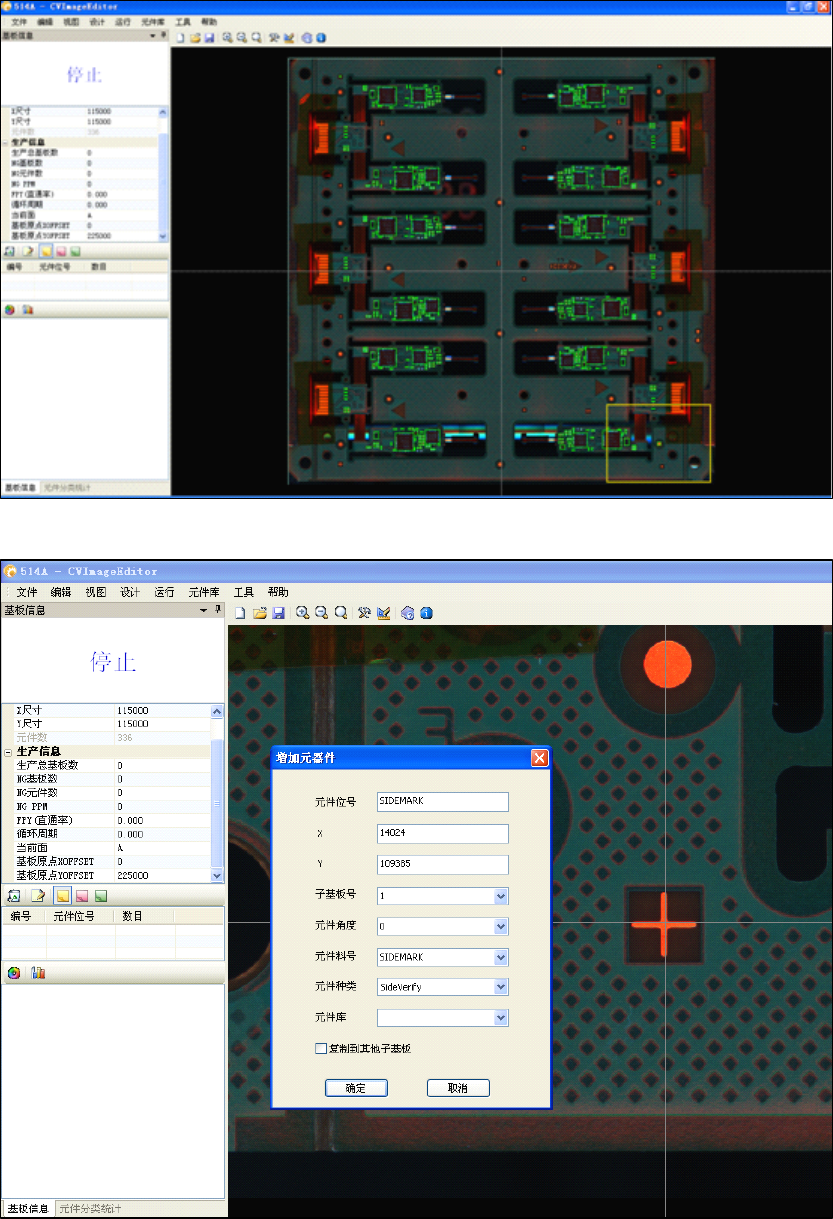
Task: Enable the 复制到其他子基板 checkbox
Action: pyautogui.click(x=321, y=1049)
